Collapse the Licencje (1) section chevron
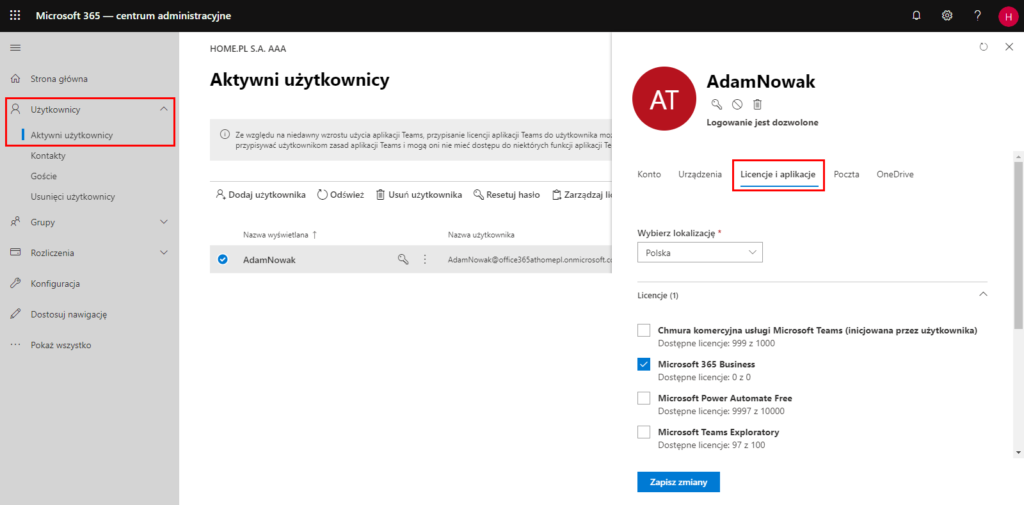This screenshot has width=1024, height=505. [983, 295]
